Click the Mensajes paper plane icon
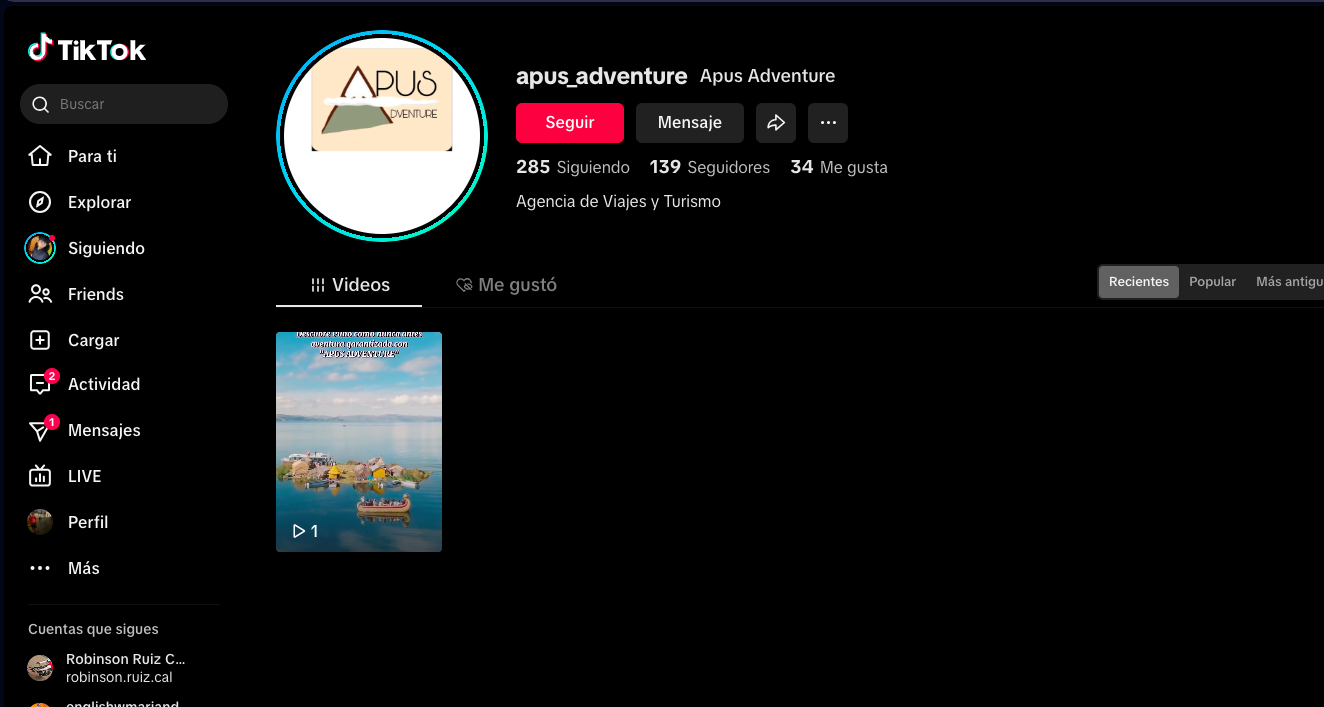Viewport: 1324px width, 707px height. (40, 430)
